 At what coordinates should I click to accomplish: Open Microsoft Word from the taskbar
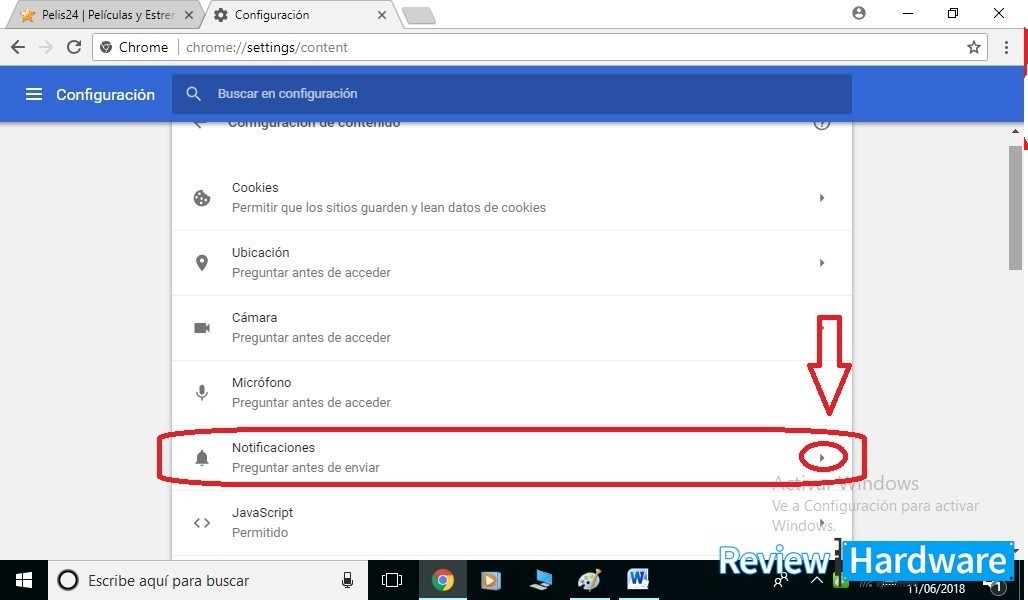tap(638, 580)
